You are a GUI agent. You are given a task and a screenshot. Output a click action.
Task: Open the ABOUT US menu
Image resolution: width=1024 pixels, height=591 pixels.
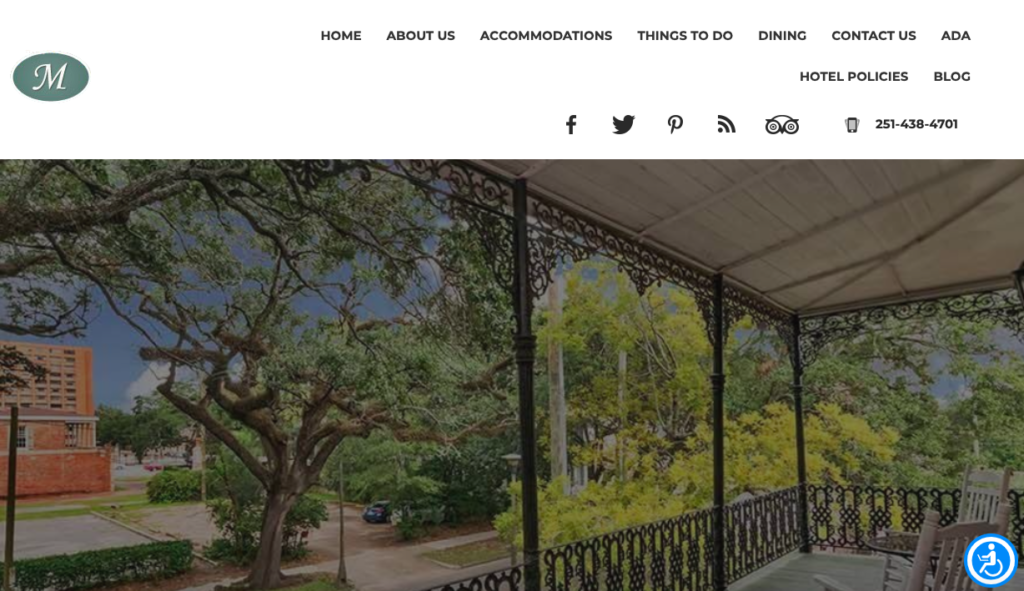(x=421, y=36)
